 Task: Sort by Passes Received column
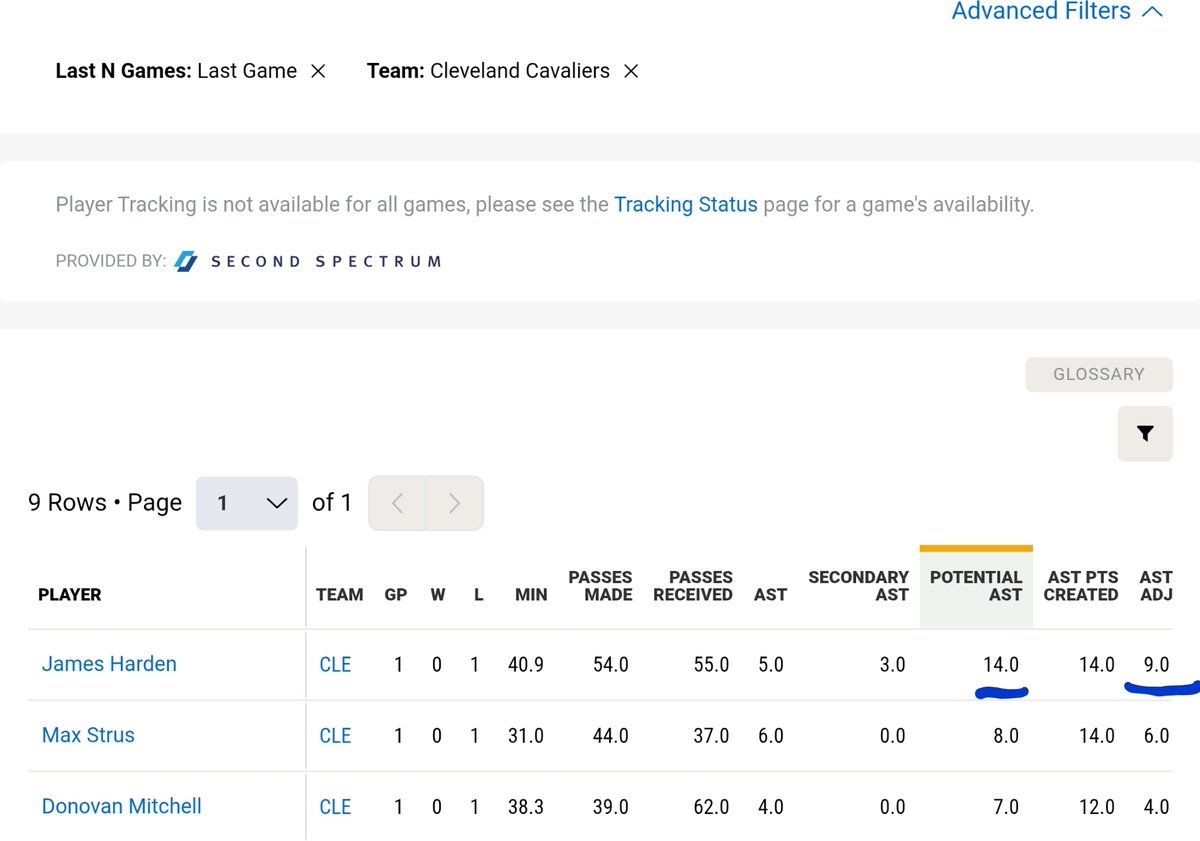[693, 586]
